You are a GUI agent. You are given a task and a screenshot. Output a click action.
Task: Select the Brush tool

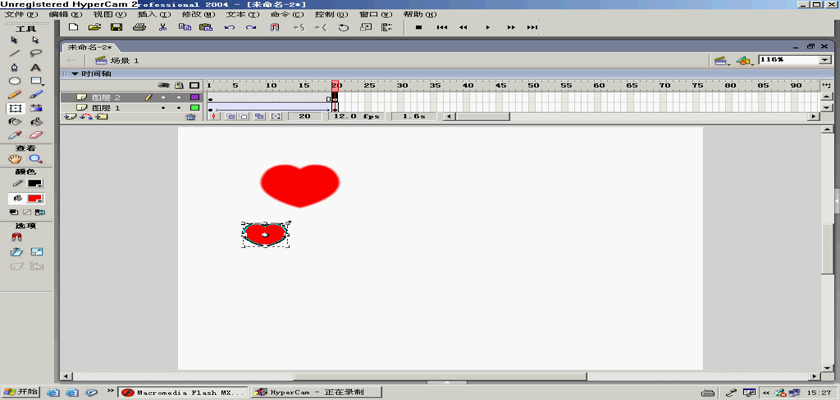pyautogui.click(x=35, y=95)
